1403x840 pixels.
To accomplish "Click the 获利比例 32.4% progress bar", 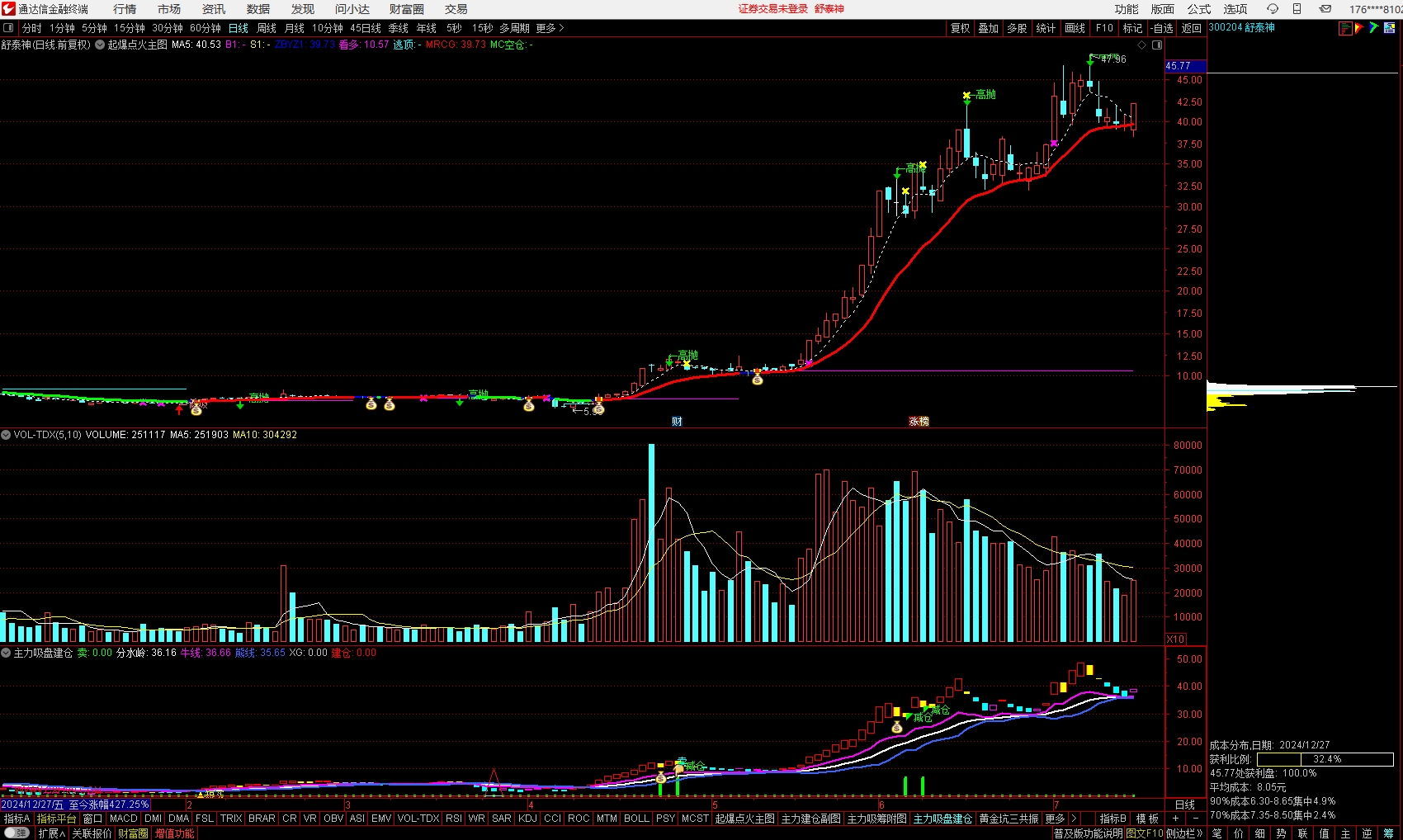I will [1325, 759].
